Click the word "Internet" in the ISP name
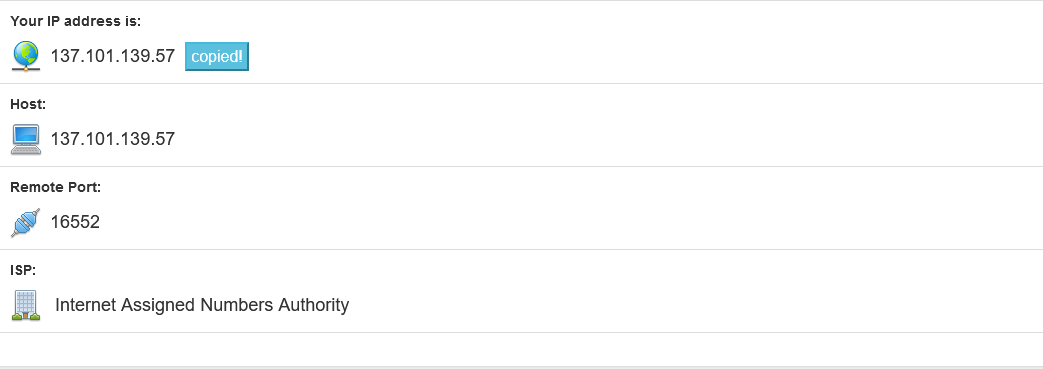This screenshot has height=369, width=1043. tap(82, 305)
